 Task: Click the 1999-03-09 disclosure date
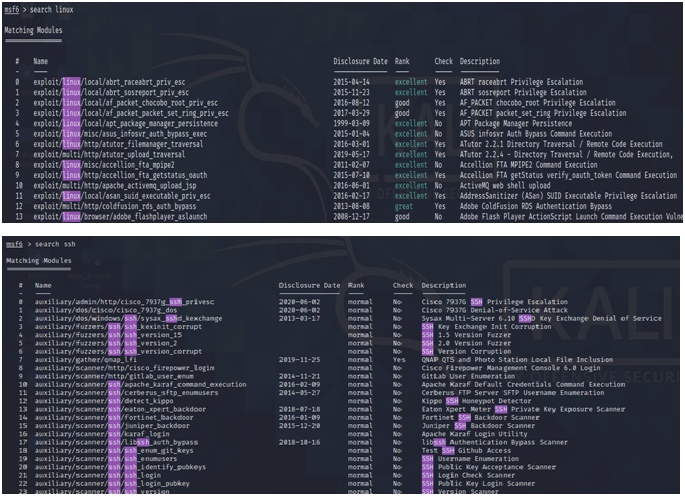(351, 124)
